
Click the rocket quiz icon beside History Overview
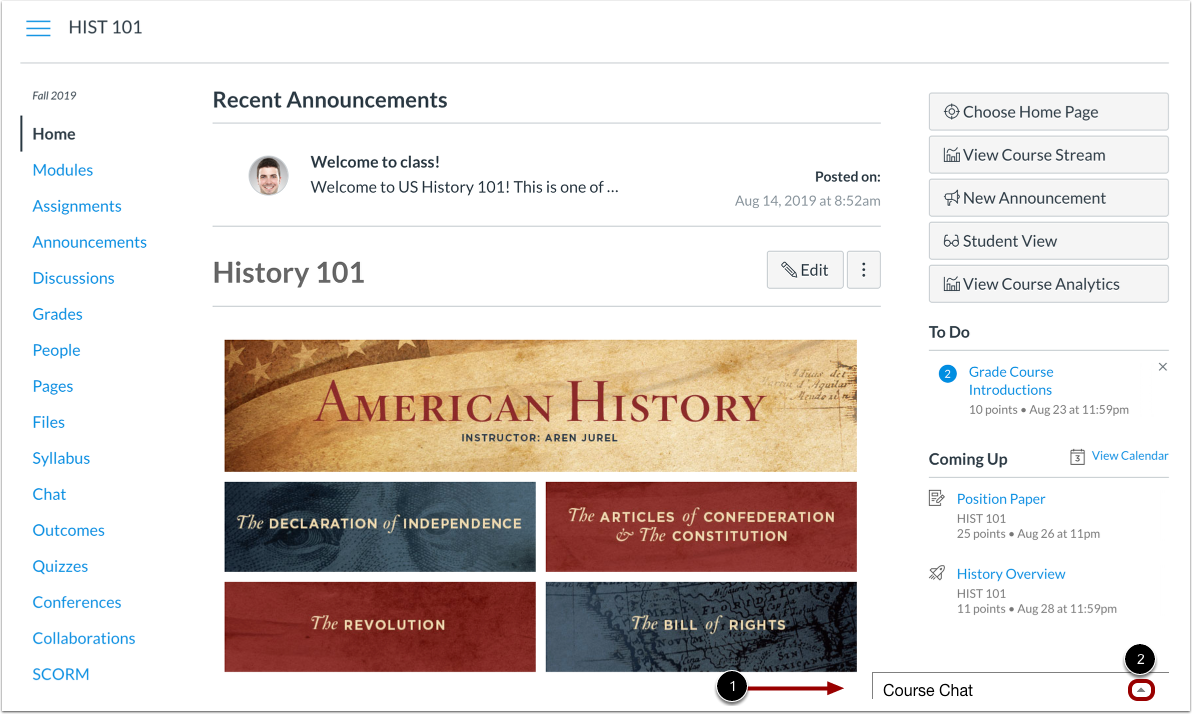(x=937, y=573)
